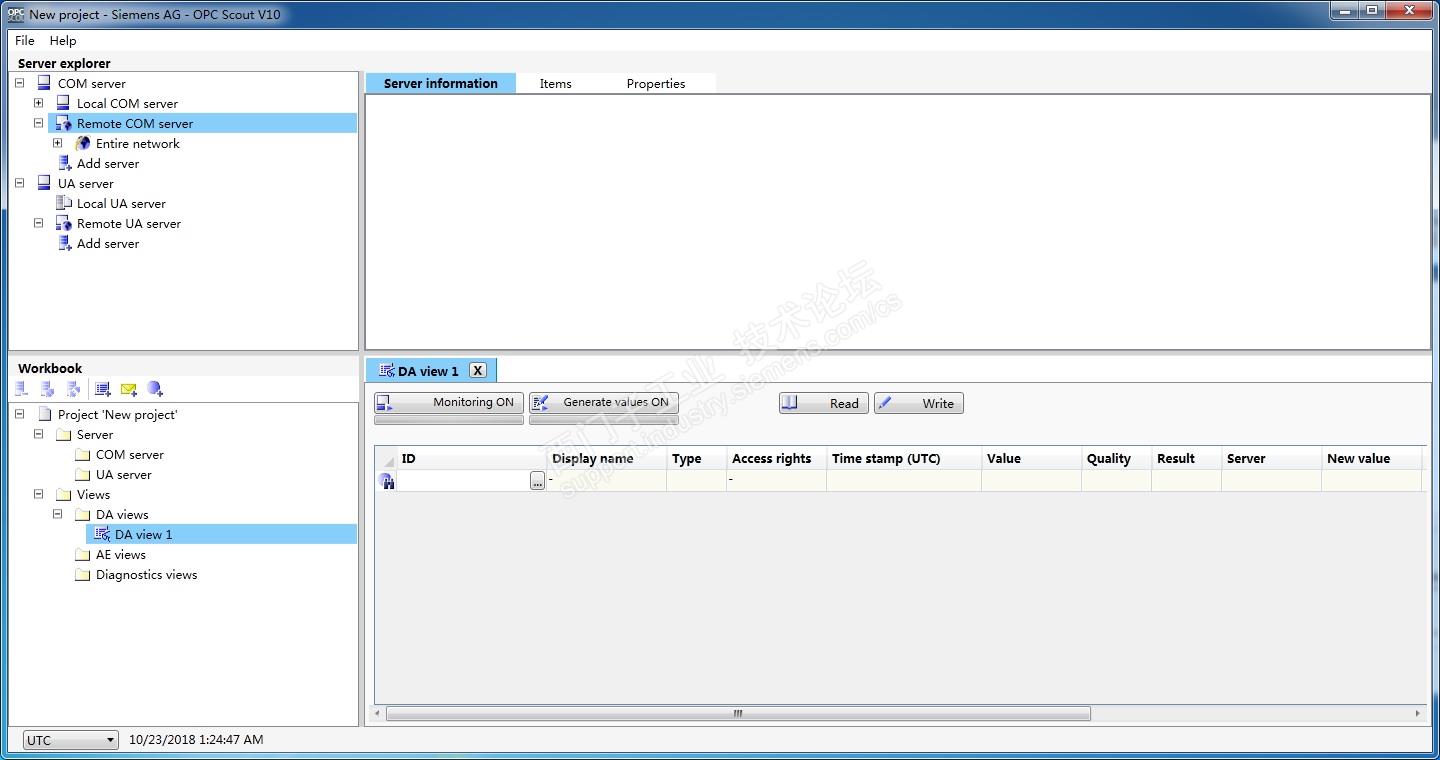Image resolution: width=1440 pixels, height=760 pixels.
Task: Click the Server folder icon in Workbook
Action: [63, 434]
